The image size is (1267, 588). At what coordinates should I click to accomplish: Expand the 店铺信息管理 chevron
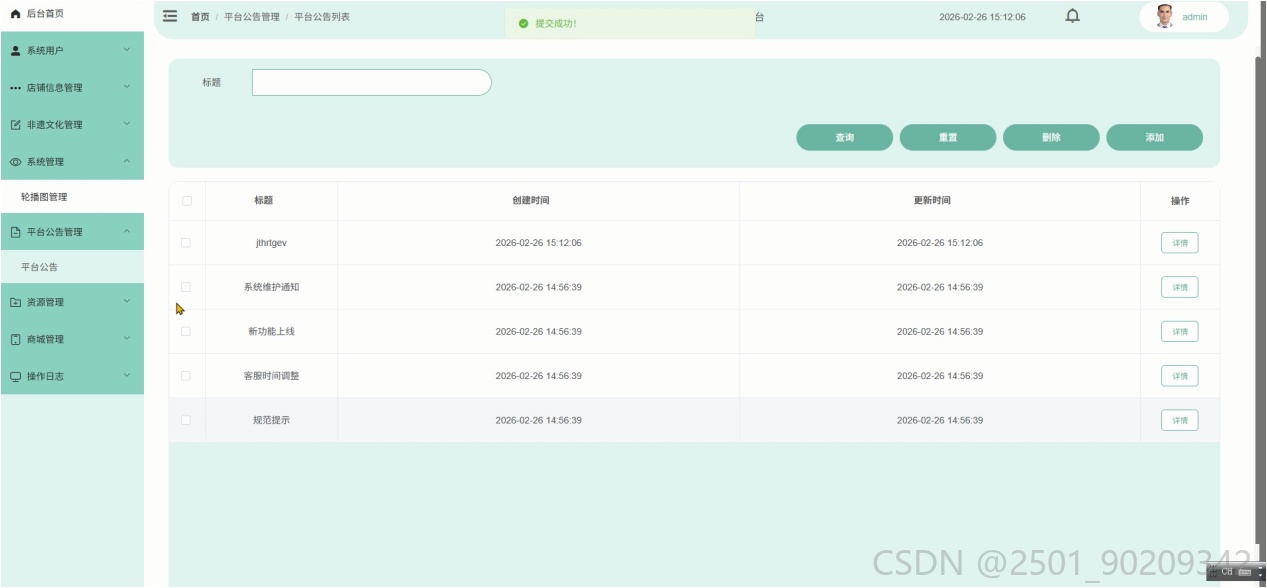[x=127, y=87]
